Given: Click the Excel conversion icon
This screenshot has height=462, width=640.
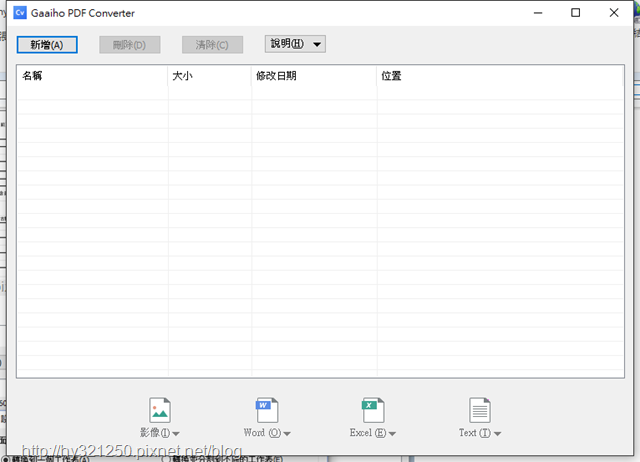Looking at the screenshot, I should [x=373, y=410].
